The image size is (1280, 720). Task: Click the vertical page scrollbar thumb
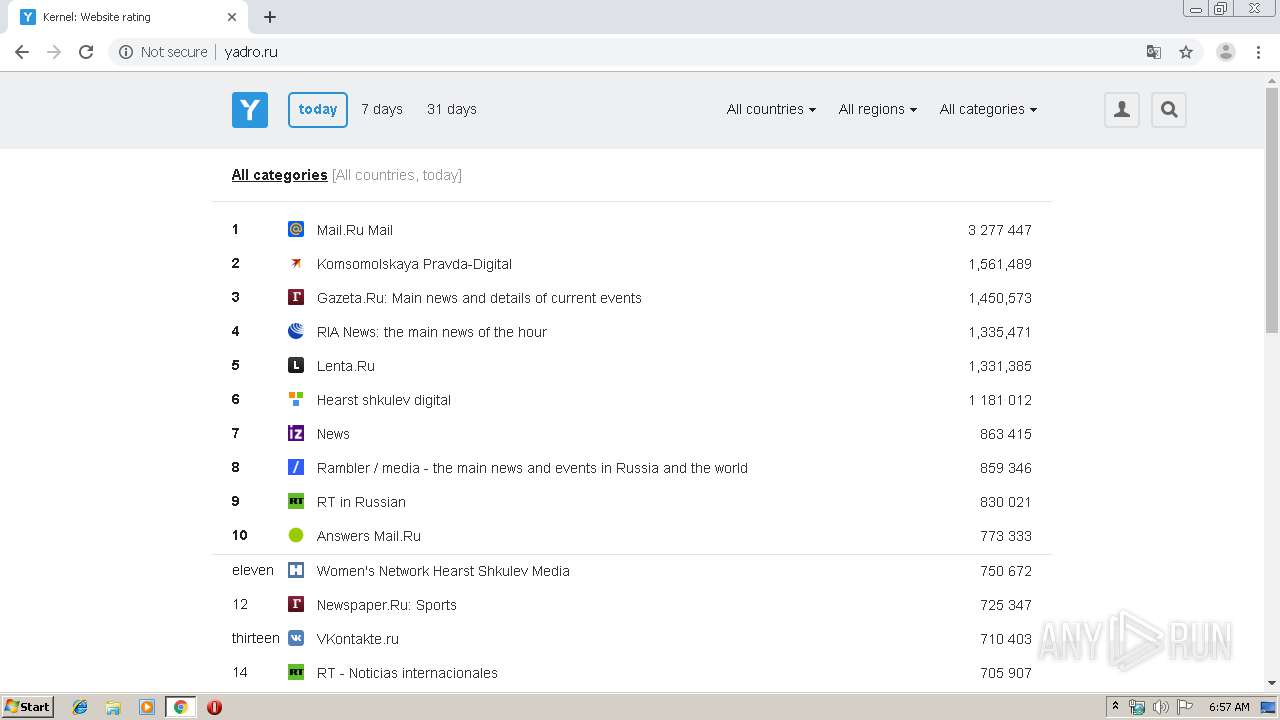(1272, 210)
